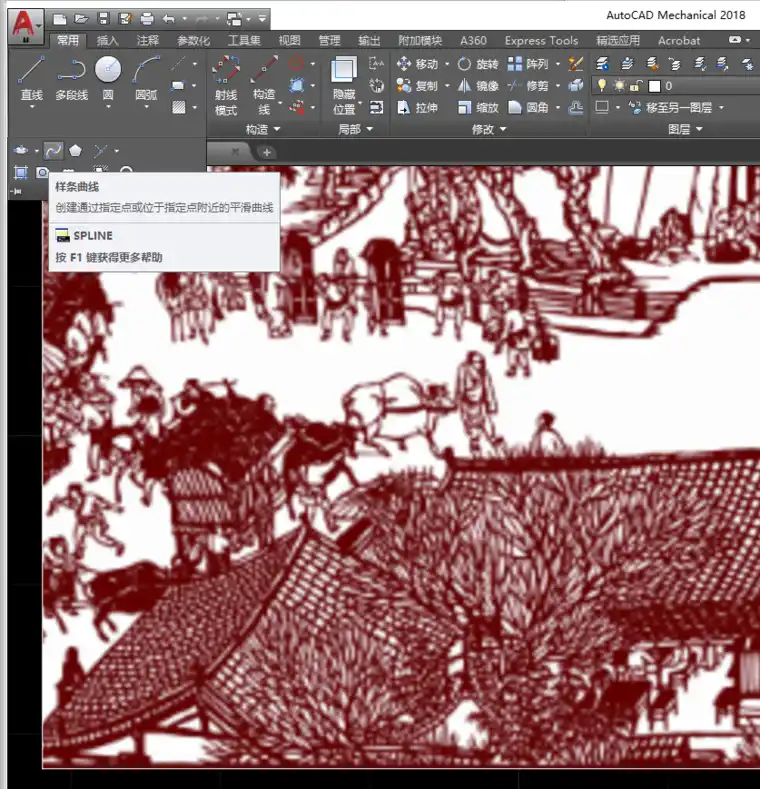Select the 圆 (Circle) tool

coord(108,78)
